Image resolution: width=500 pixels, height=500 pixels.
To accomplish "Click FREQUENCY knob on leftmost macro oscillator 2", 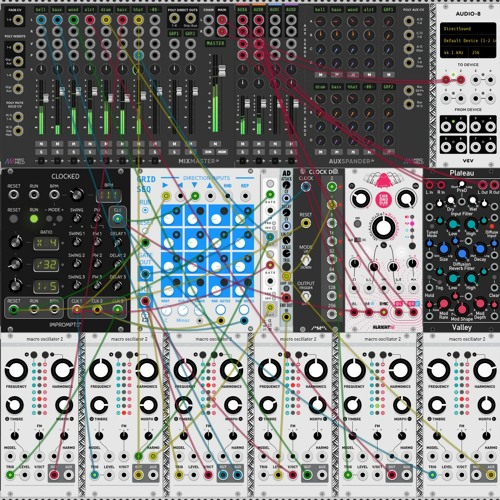I will point(16,370).
